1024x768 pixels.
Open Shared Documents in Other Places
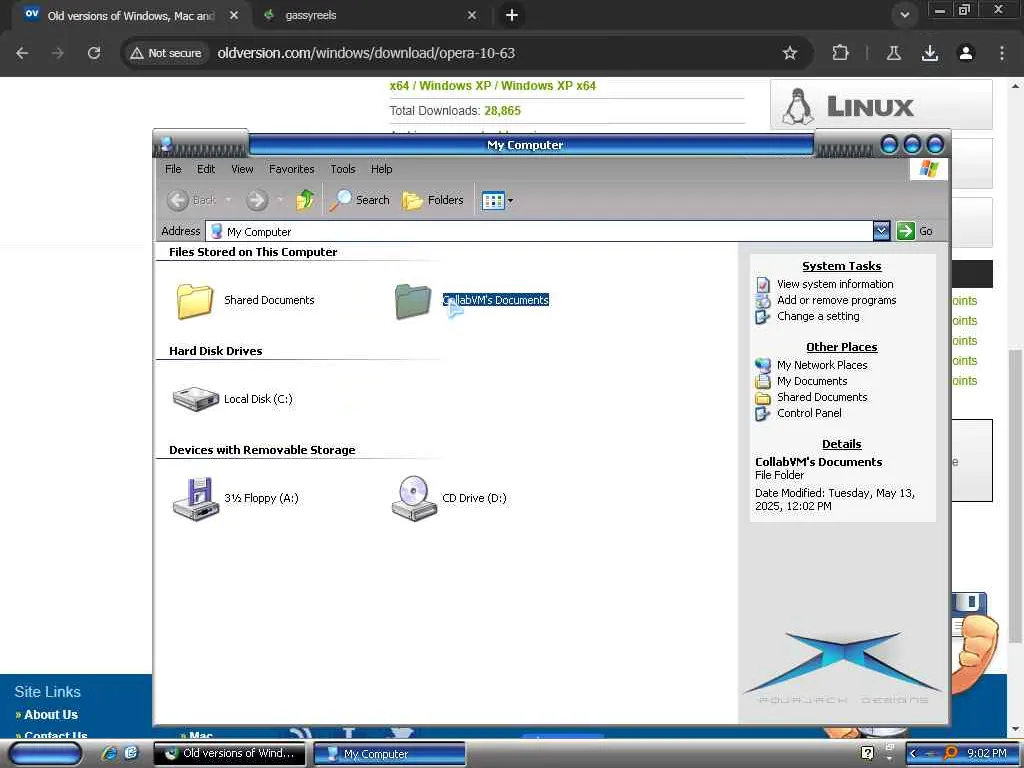(x=822, y=397)
